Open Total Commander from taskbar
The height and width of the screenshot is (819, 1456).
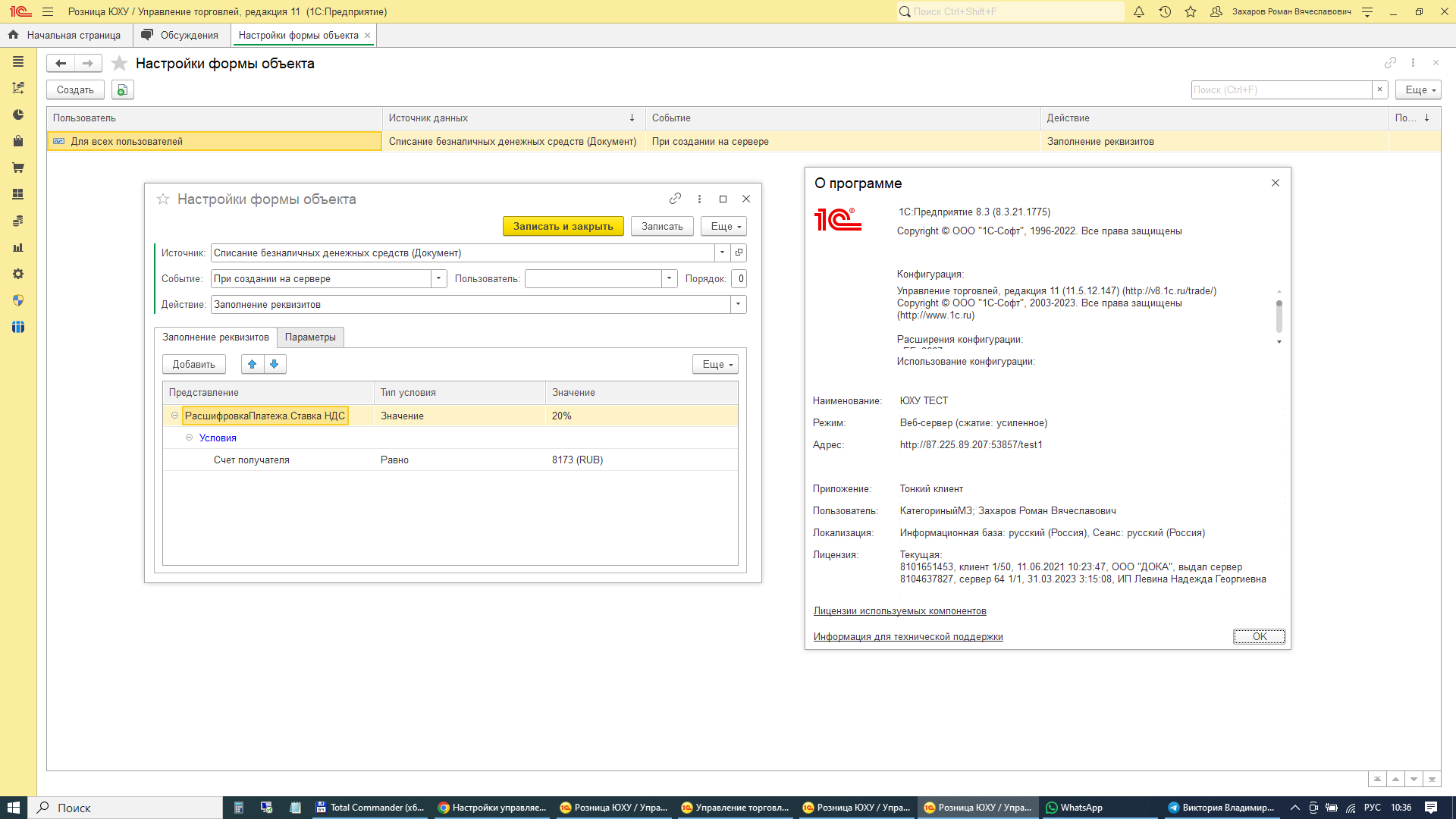tap(371, 808)
